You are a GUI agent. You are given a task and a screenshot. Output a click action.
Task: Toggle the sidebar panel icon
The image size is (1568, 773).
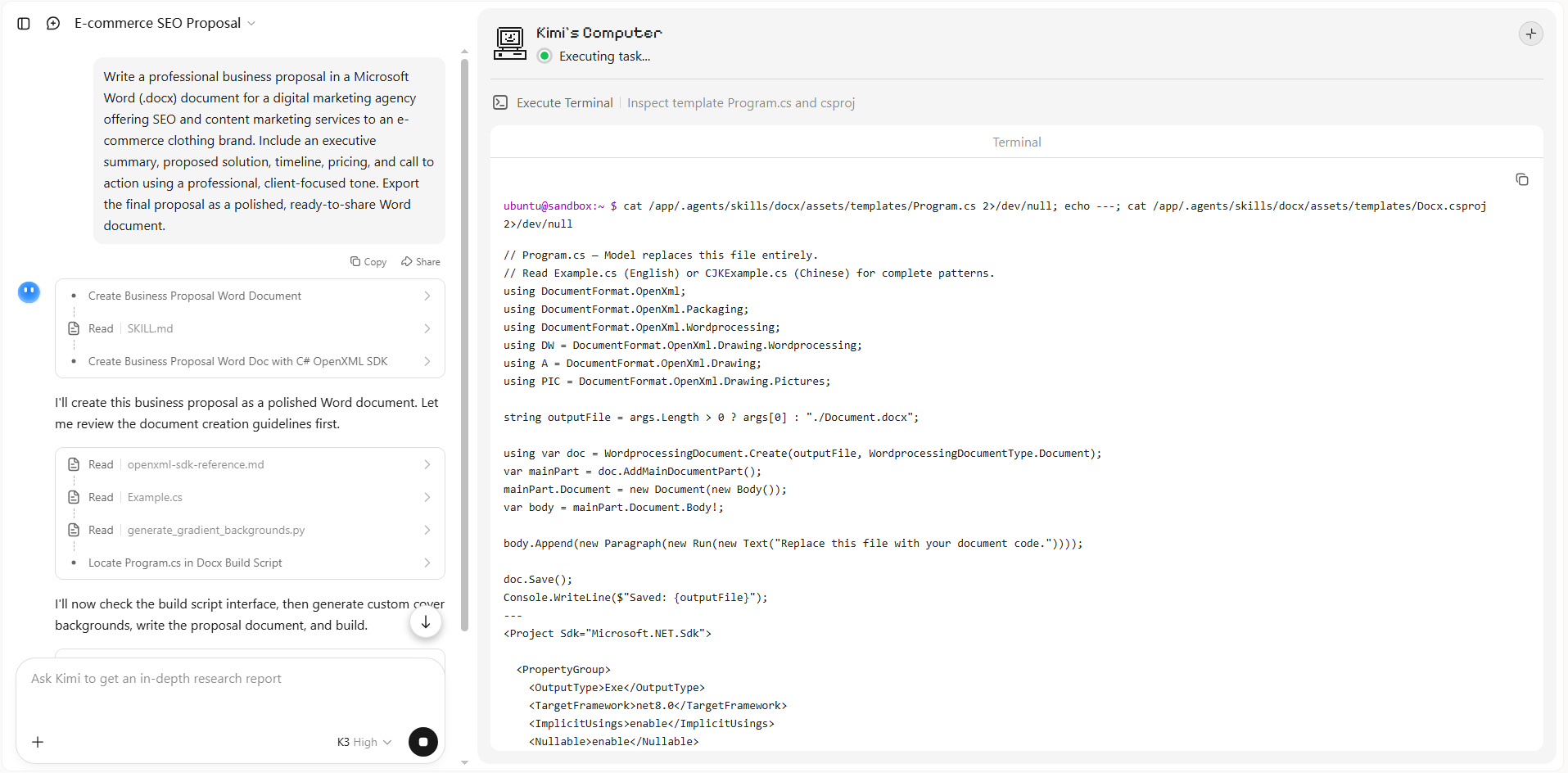point(24,24)
